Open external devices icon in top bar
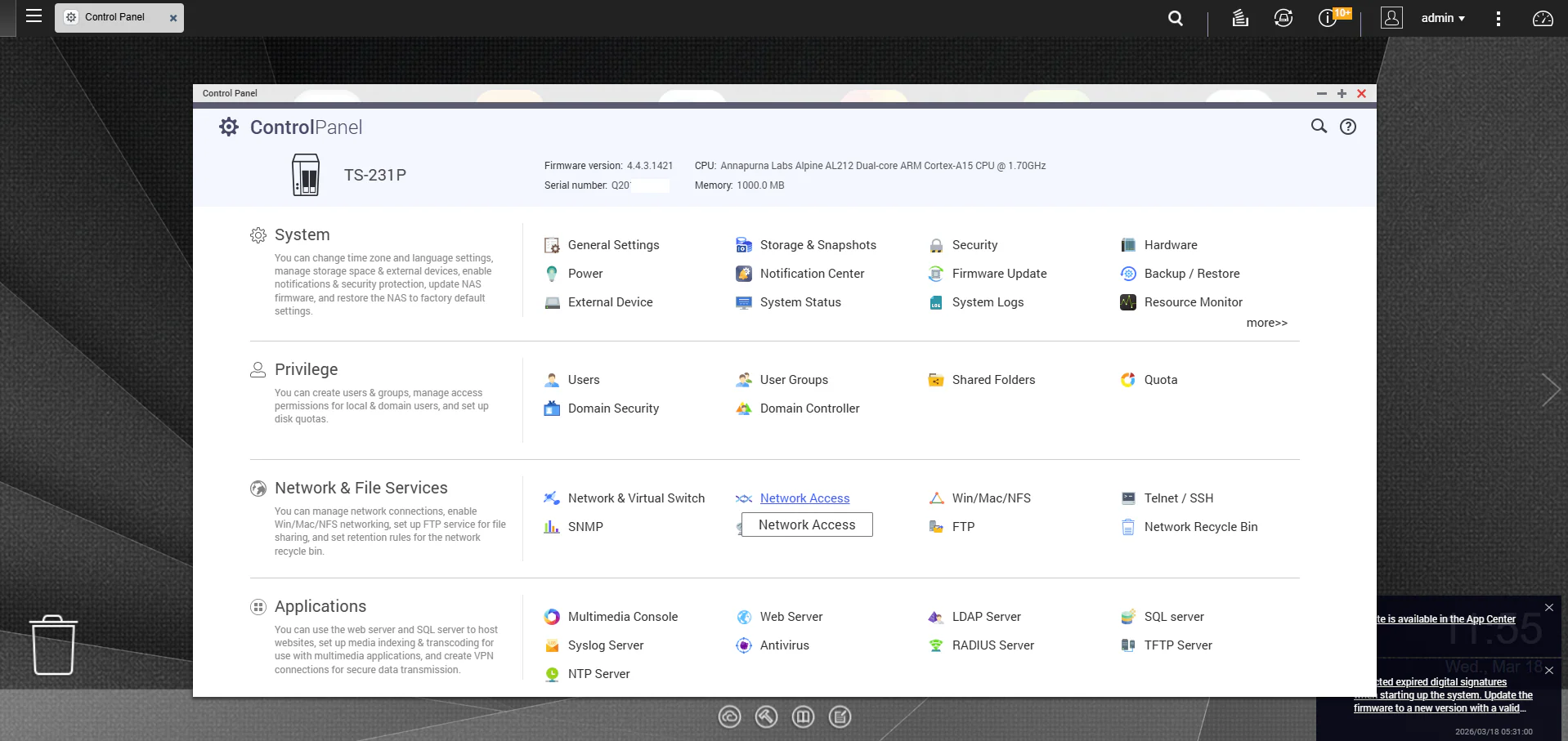 point(1284,18)
